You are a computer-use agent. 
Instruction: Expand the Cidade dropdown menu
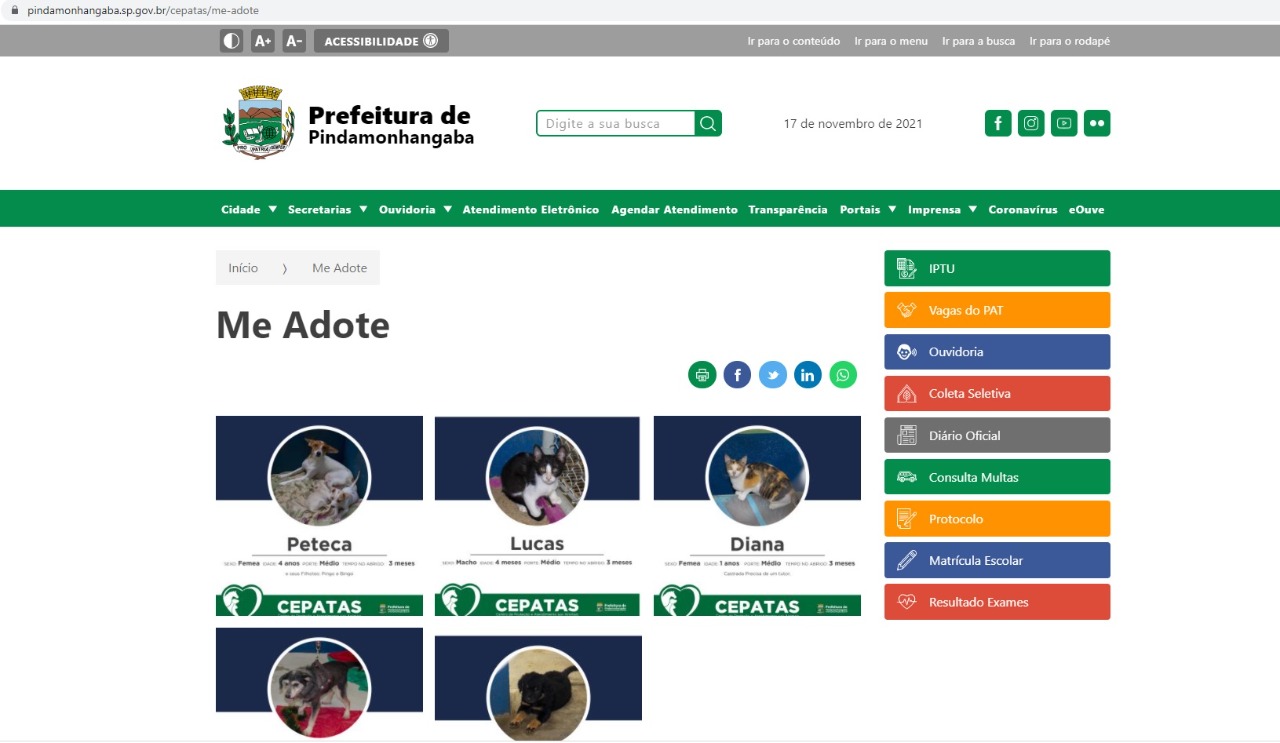click(x=249, y=210)
